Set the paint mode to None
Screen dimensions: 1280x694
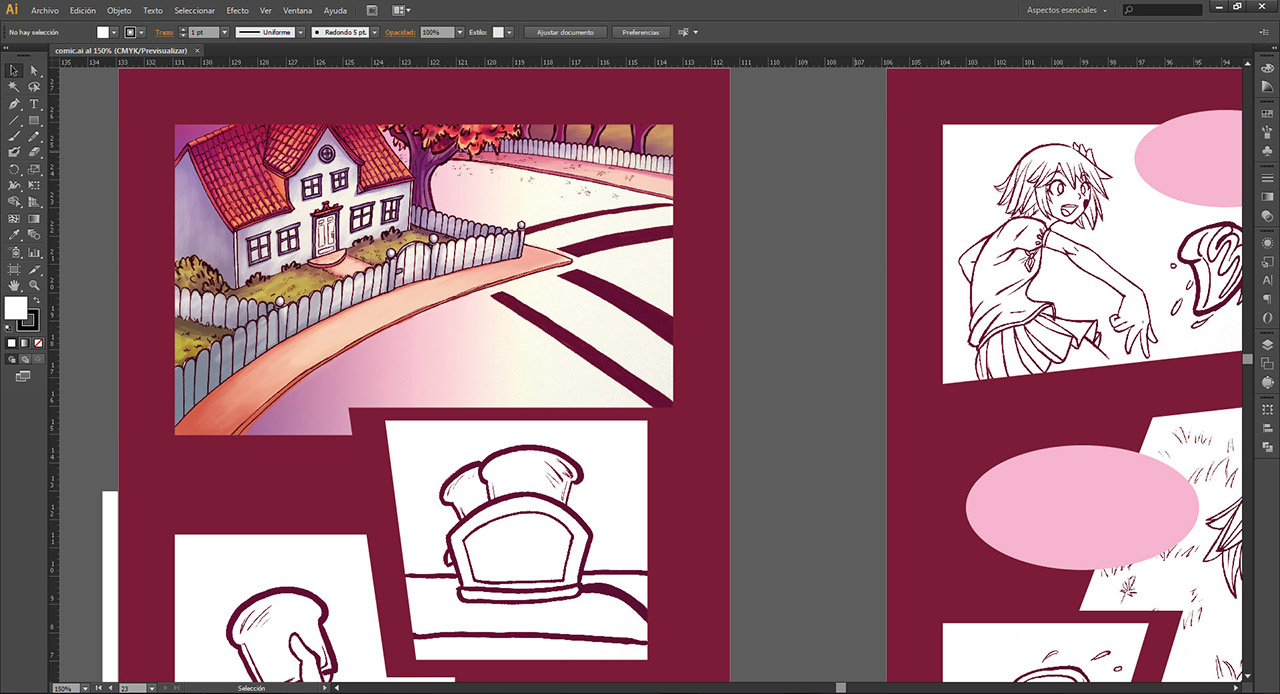click(x=38, y=343)
